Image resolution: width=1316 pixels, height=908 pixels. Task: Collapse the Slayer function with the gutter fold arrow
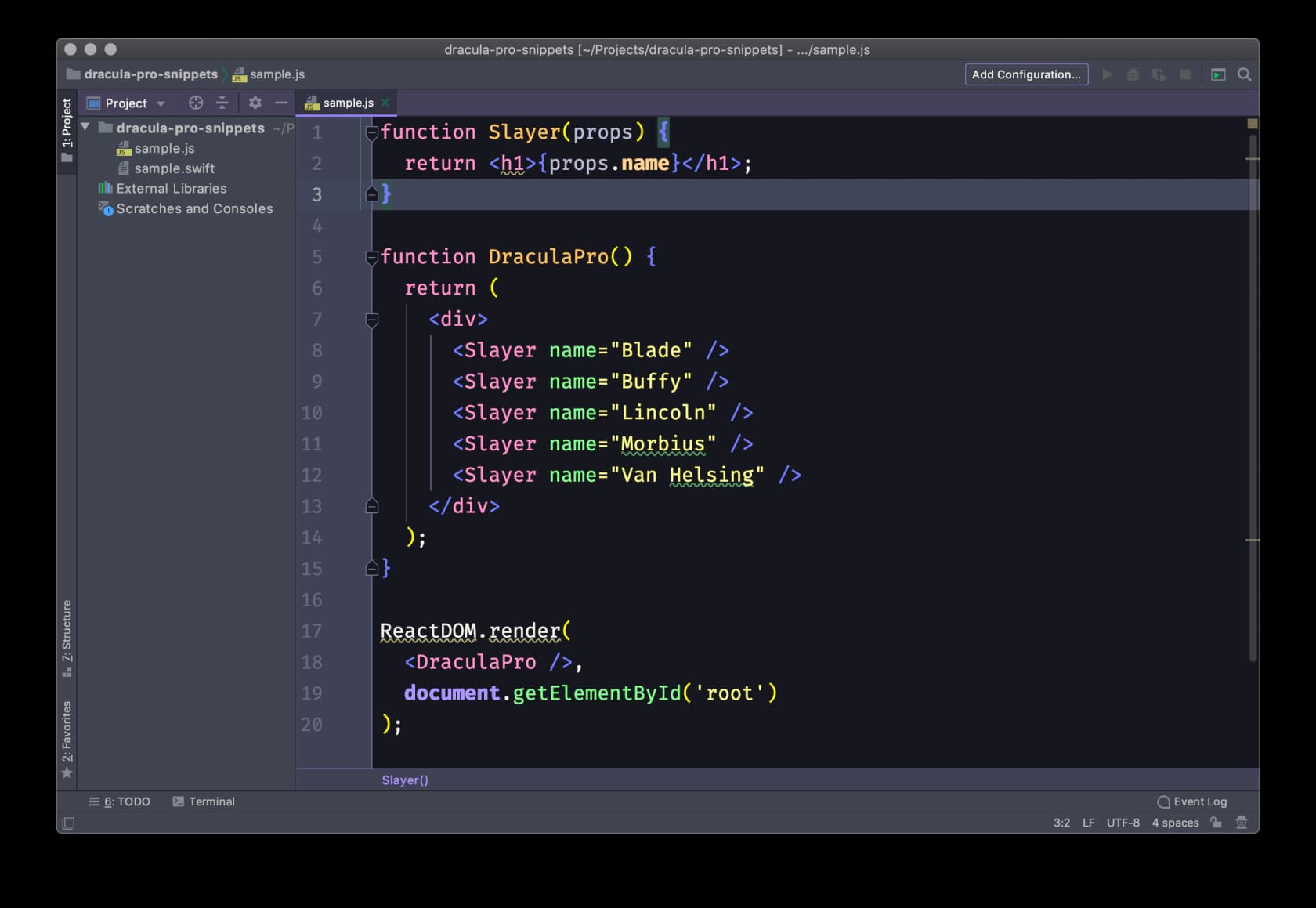pos(372,132)
